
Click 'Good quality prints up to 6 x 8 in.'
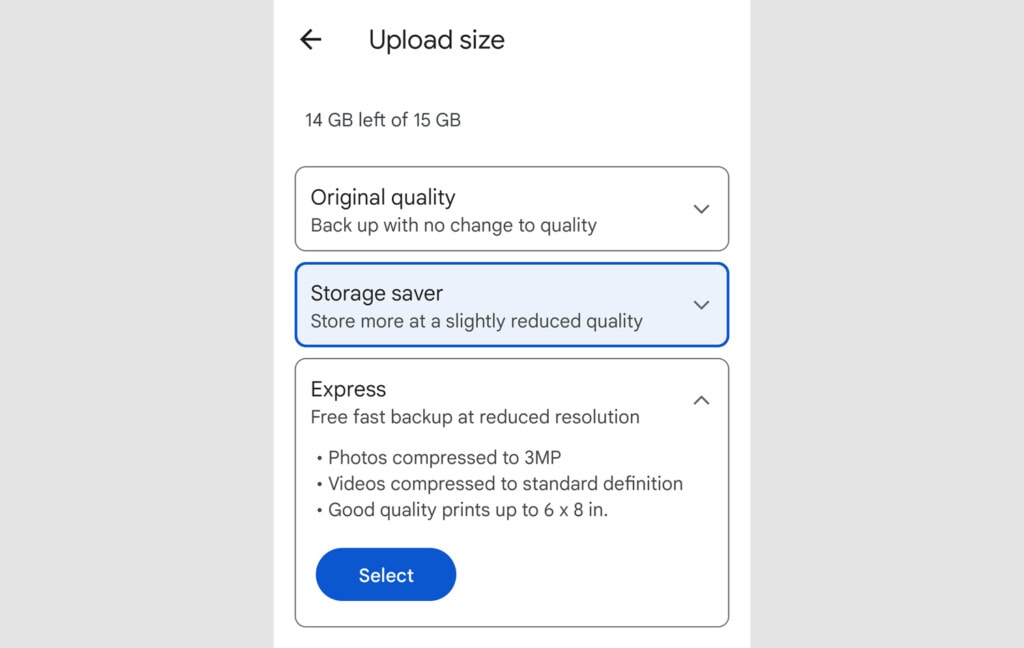tap(468, 510)
